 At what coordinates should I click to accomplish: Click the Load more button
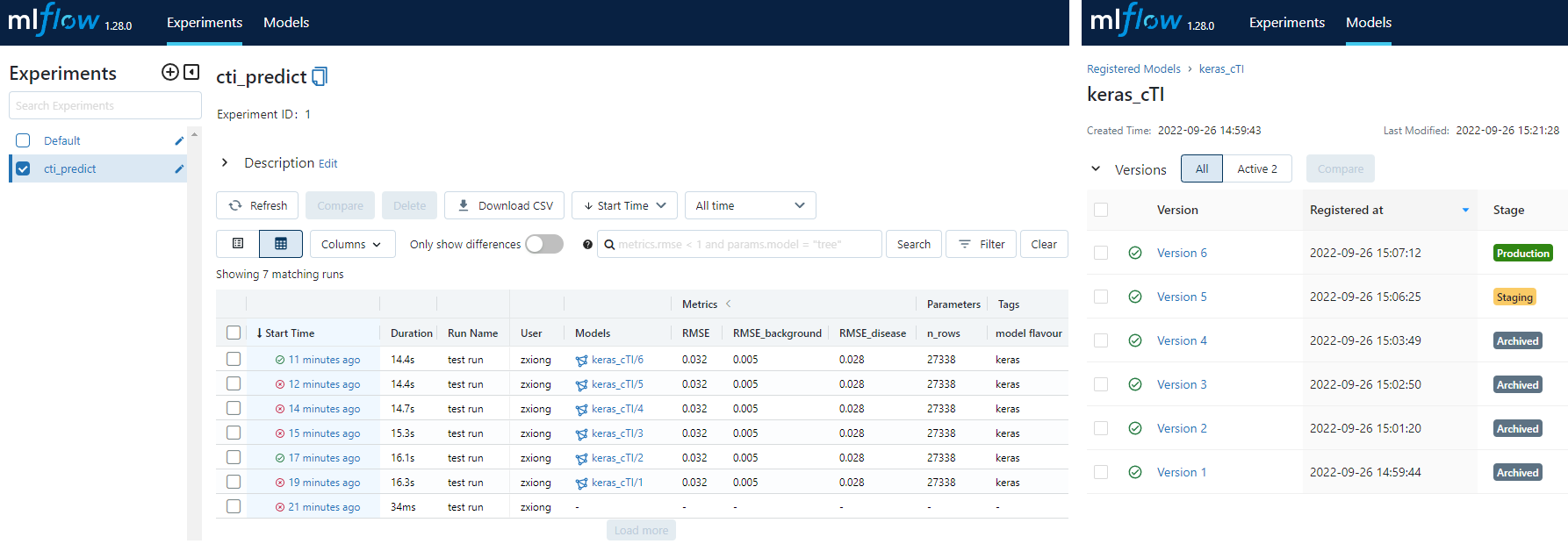click(x=641, y=530)
